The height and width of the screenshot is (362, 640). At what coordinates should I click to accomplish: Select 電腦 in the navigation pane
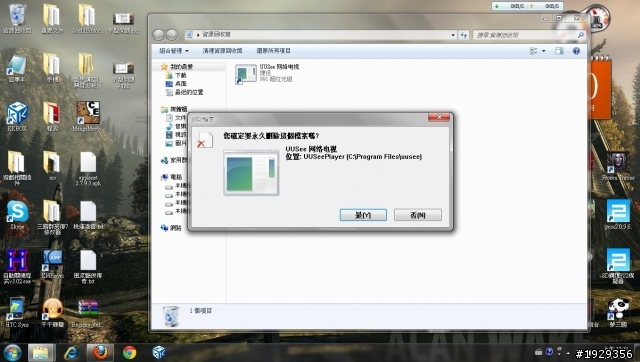point(172,177)
